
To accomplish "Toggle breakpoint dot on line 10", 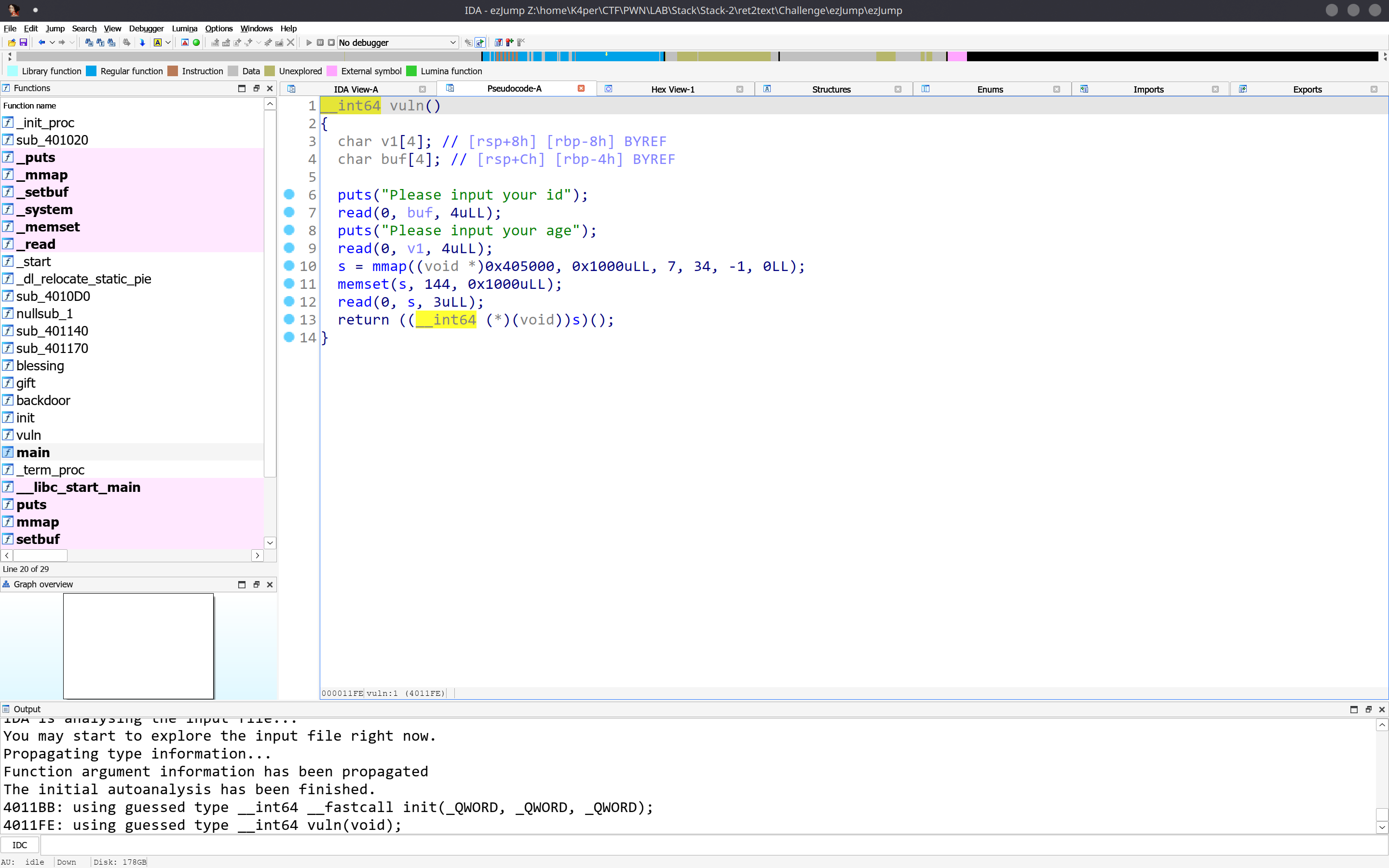I will click(x=289, y=266).
